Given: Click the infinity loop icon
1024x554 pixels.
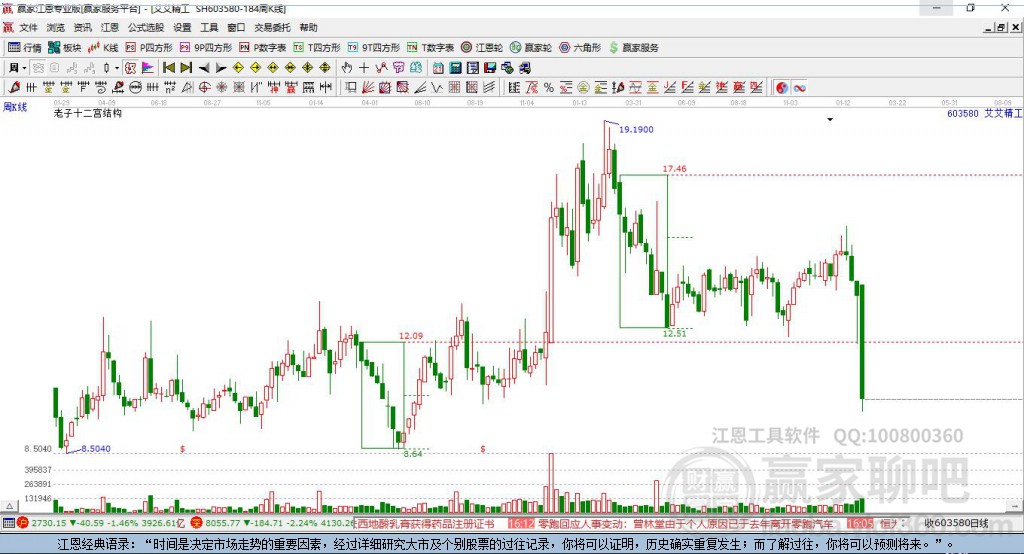Looking at the screenshot, I should pyautogui.click(x=799, y=88).
